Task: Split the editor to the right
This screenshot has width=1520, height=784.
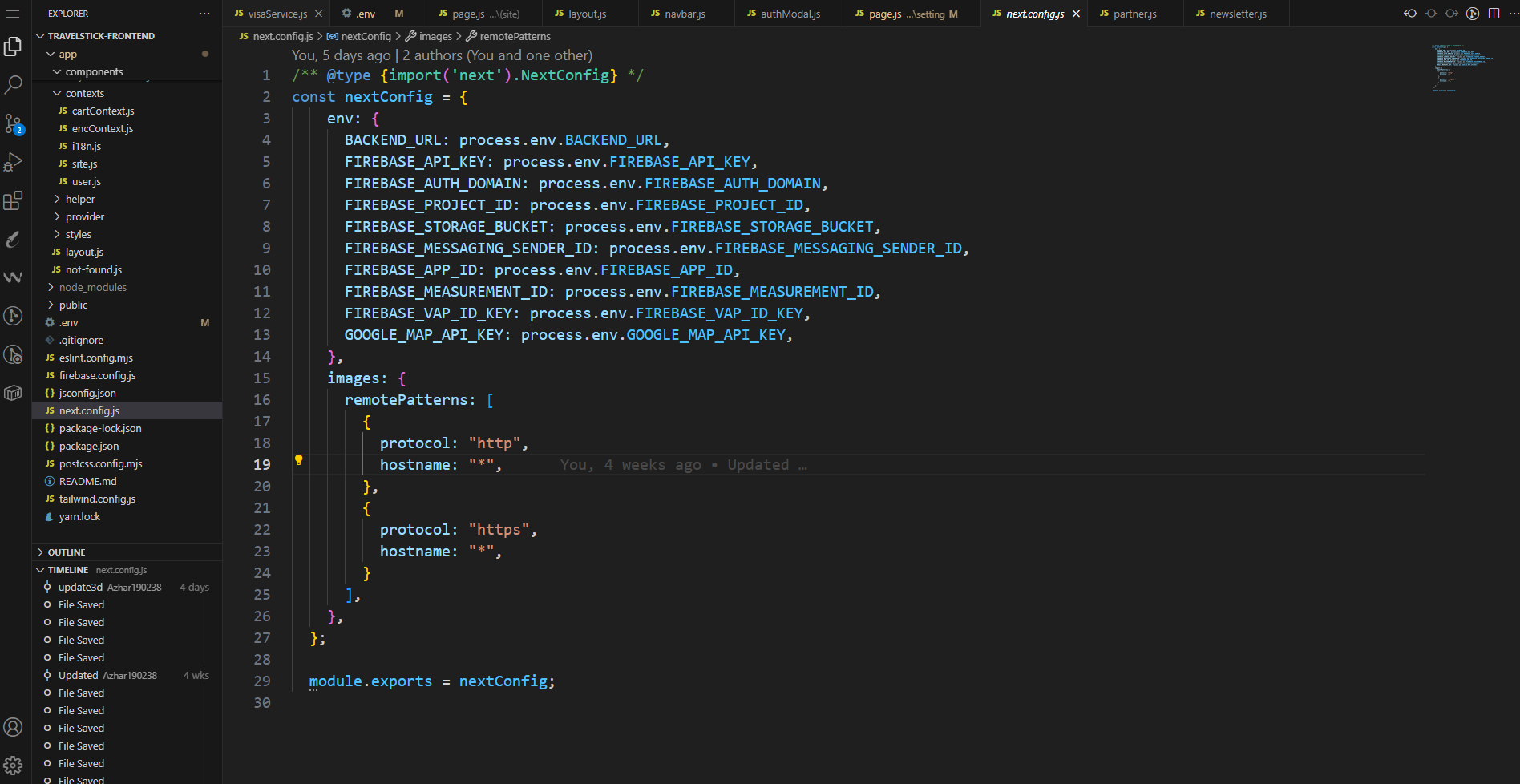Action: coord(1494,14)
